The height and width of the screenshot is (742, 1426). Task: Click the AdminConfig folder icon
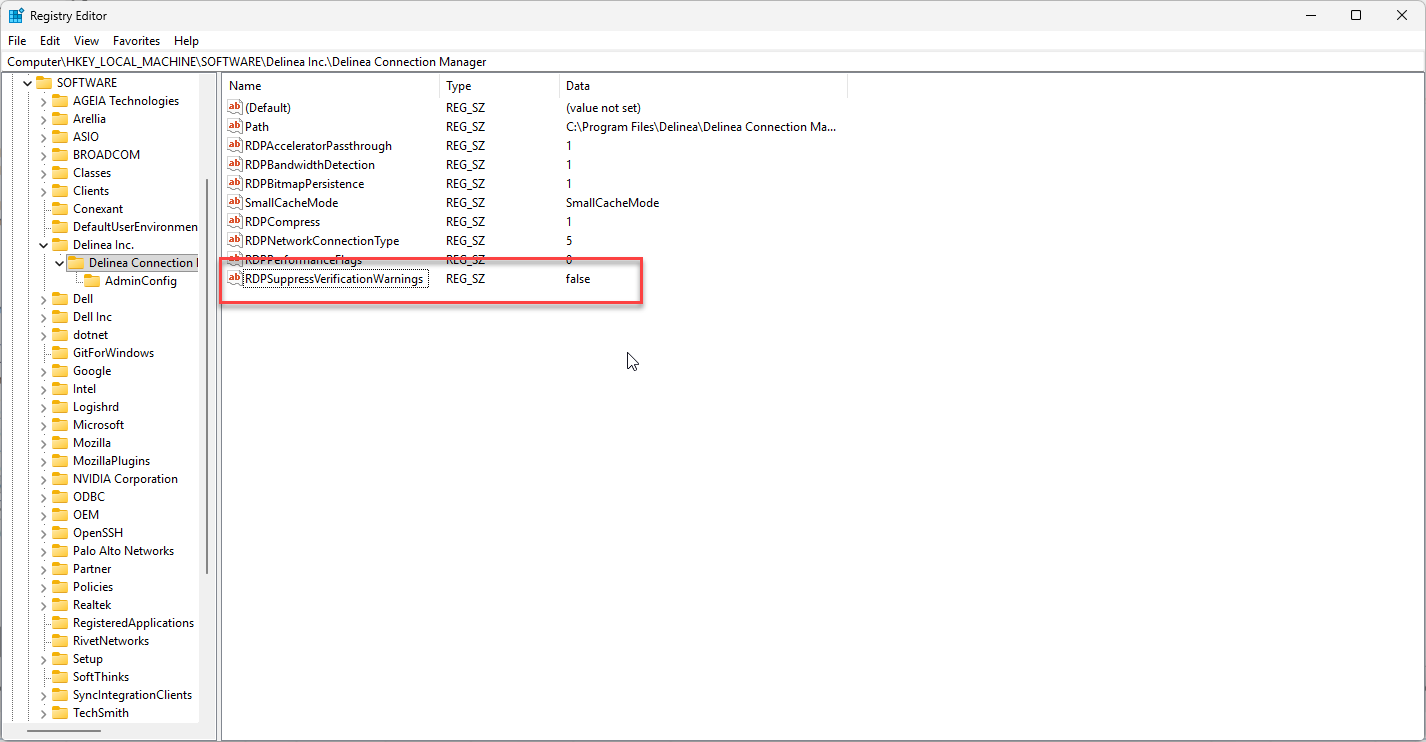click(92, 281)
